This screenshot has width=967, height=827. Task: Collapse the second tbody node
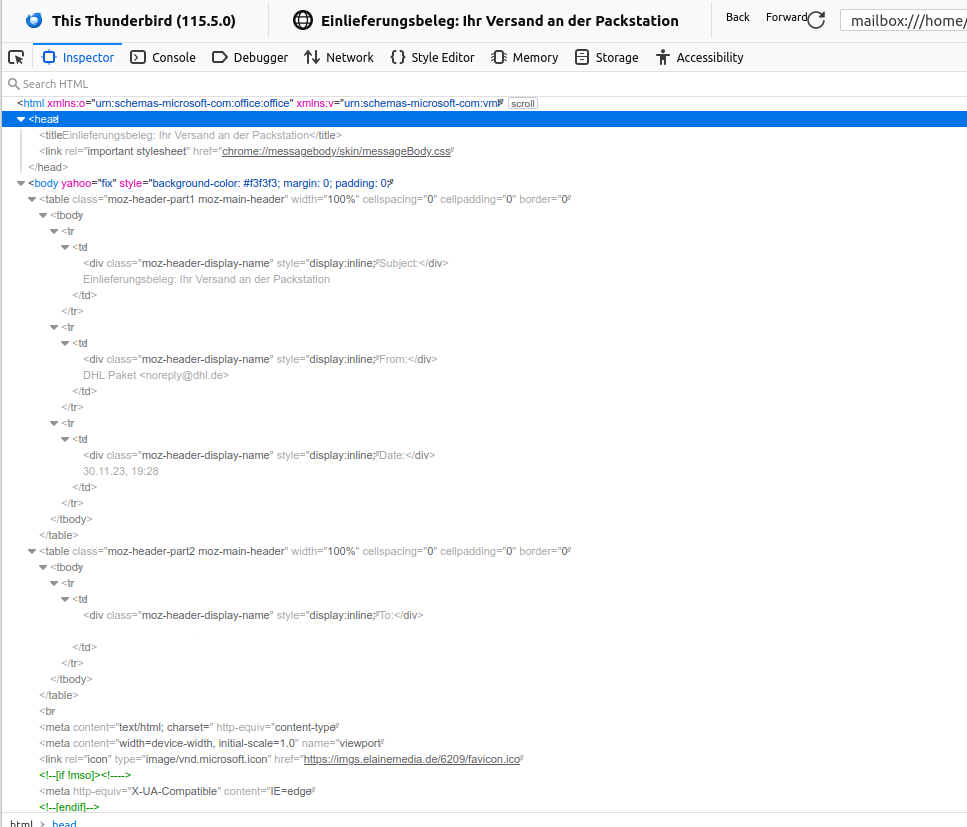point(43,567)
